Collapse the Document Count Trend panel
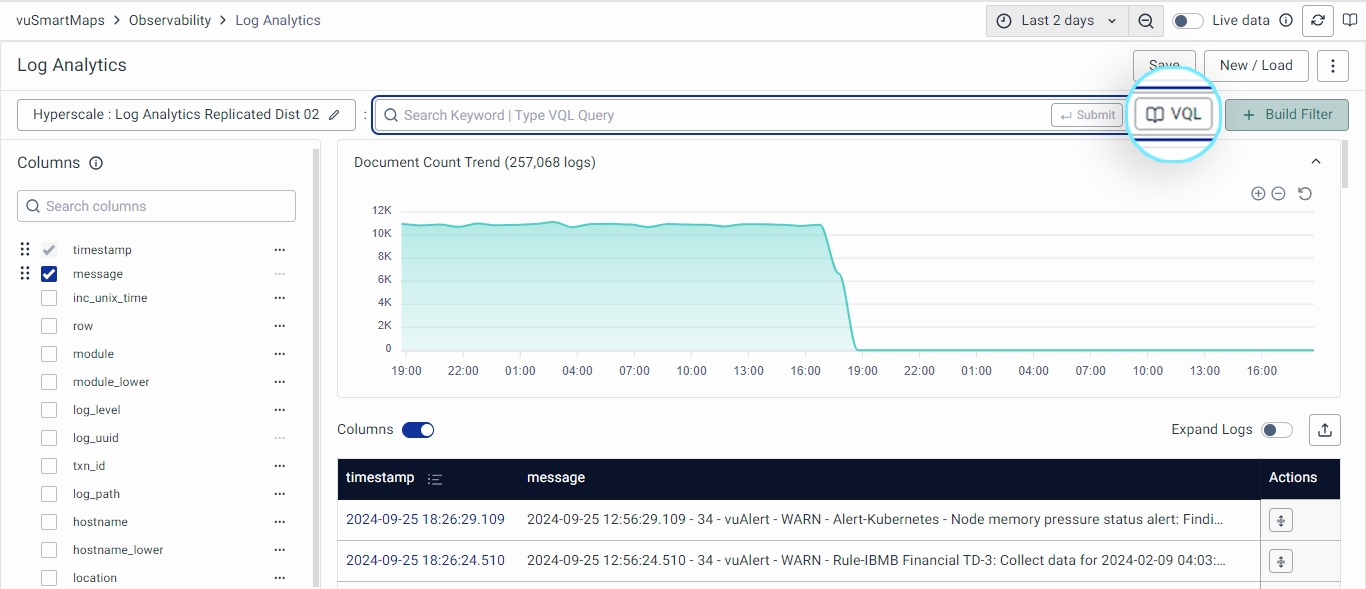Screen dimensions: 1366x589 click(x=1316, y=162)
